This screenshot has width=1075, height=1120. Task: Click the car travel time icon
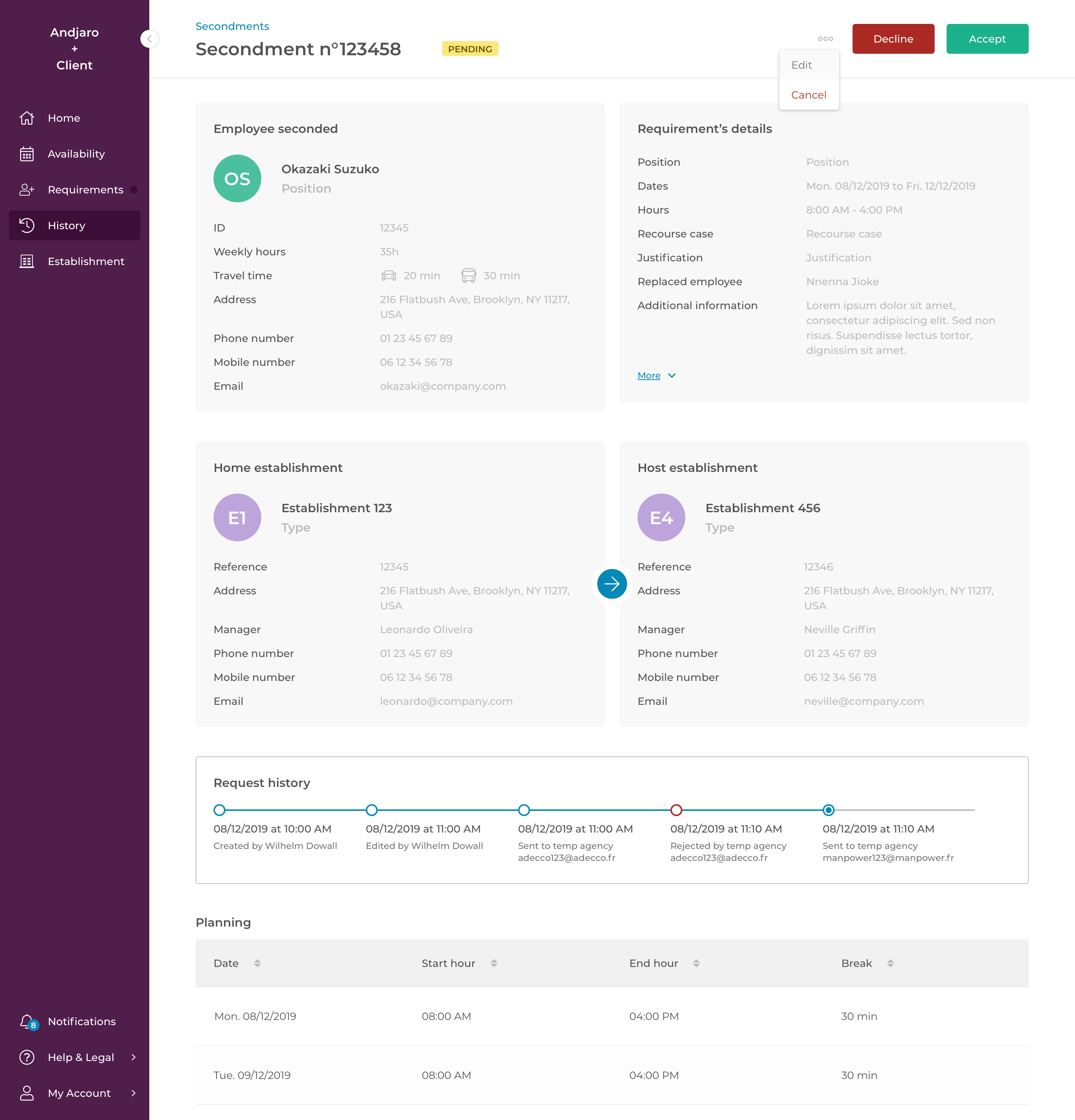[x=389, y=276]
